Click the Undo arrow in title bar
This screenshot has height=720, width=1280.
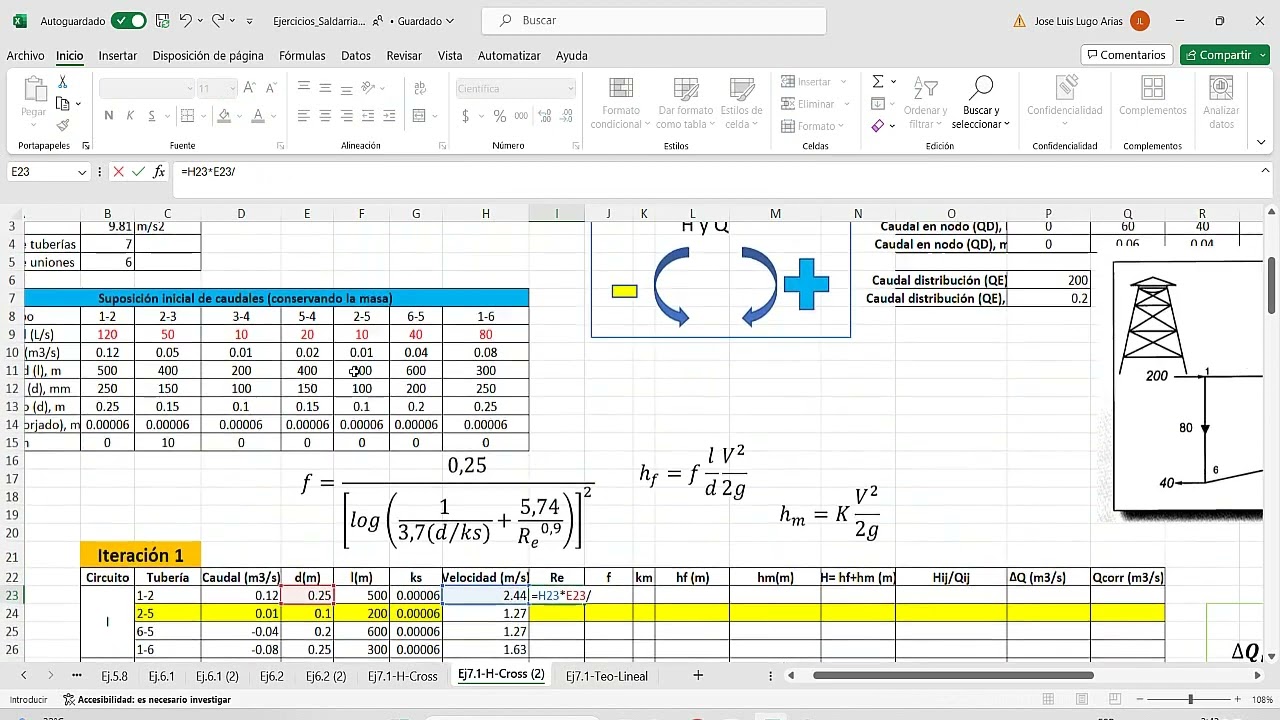click(x=186, y=20)
